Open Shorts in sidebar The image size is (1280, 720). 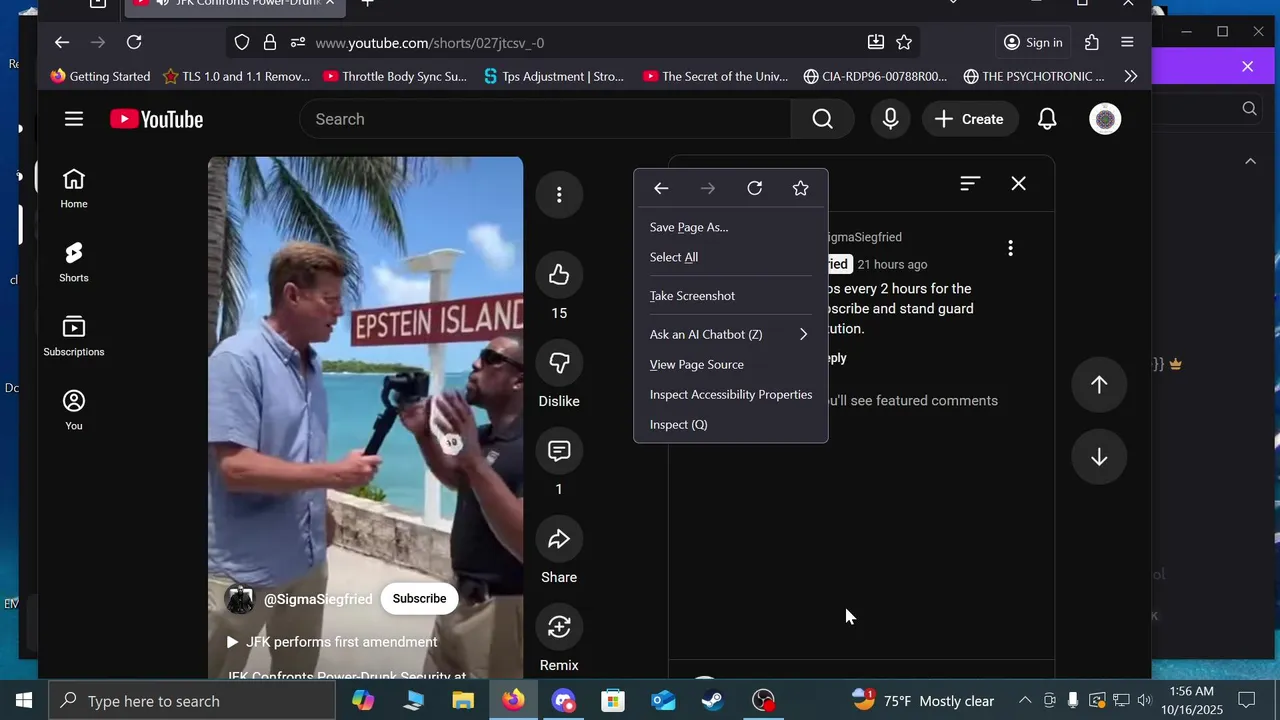tap(74, 262)
